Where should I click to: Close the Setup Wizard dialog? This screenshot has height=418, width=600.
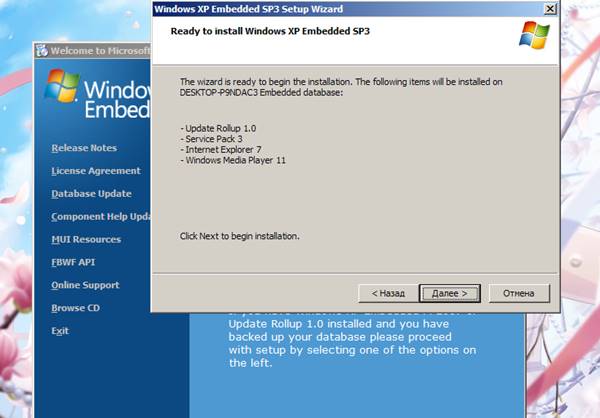pyautogui.click(x=550, y=9)
